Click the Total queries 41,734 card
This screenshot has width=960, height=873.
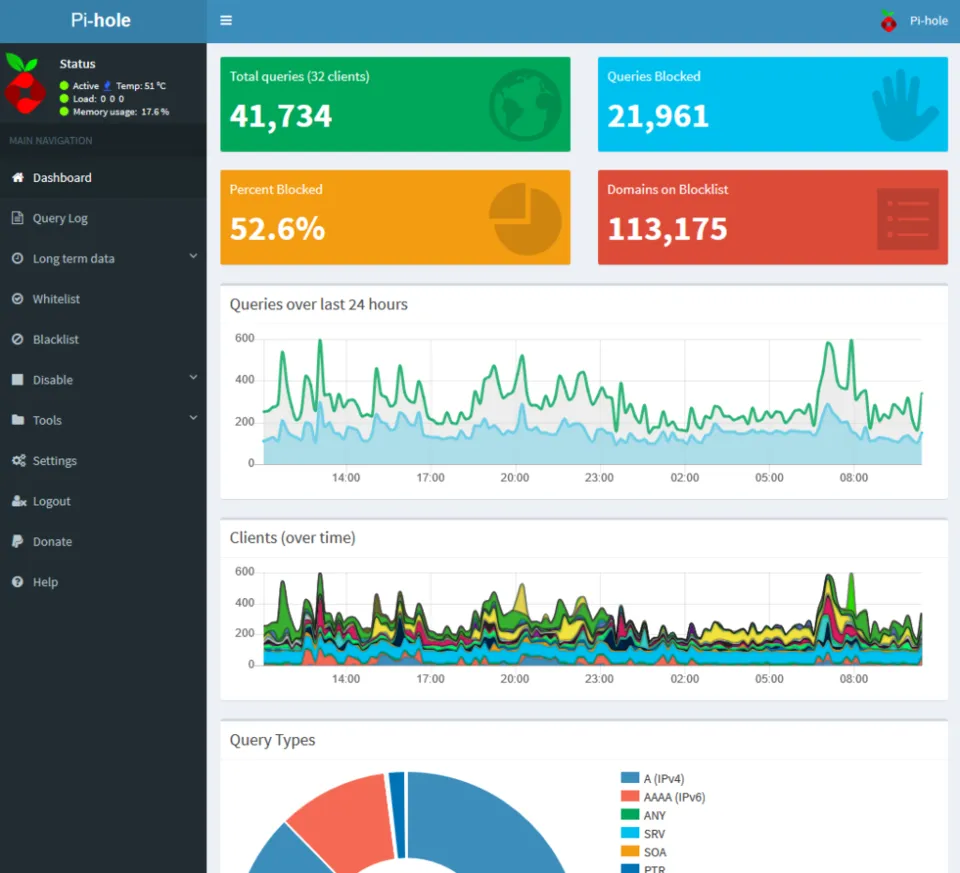[395, 104]
